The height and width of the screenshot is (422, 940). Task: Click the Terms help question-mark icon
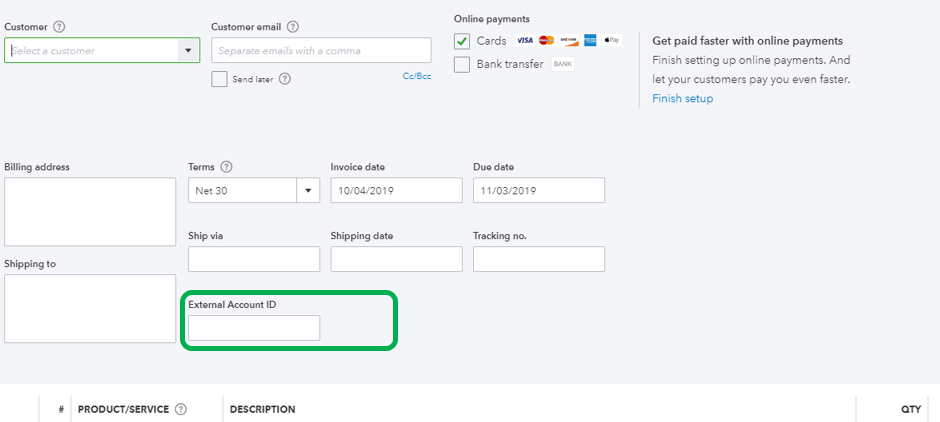click(226, 167)
